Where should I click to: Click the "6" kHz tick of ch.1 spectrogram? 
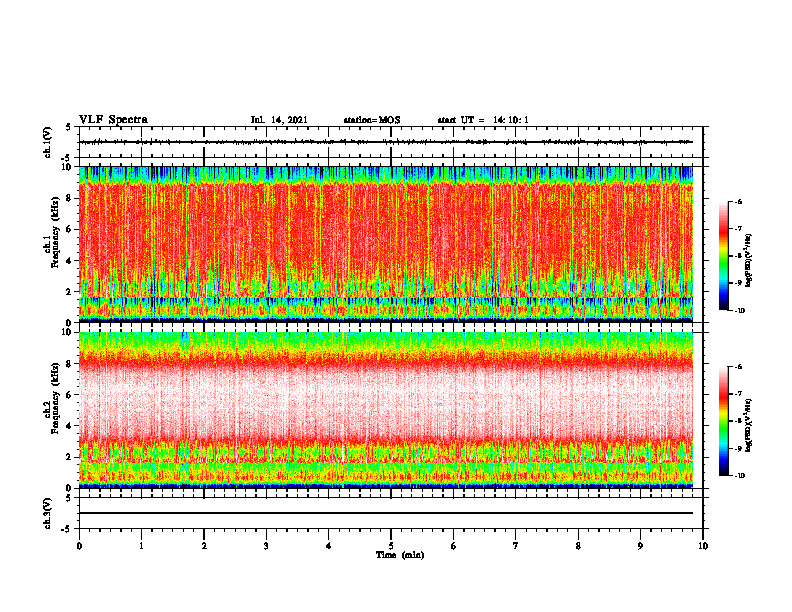tap(69, 229)
